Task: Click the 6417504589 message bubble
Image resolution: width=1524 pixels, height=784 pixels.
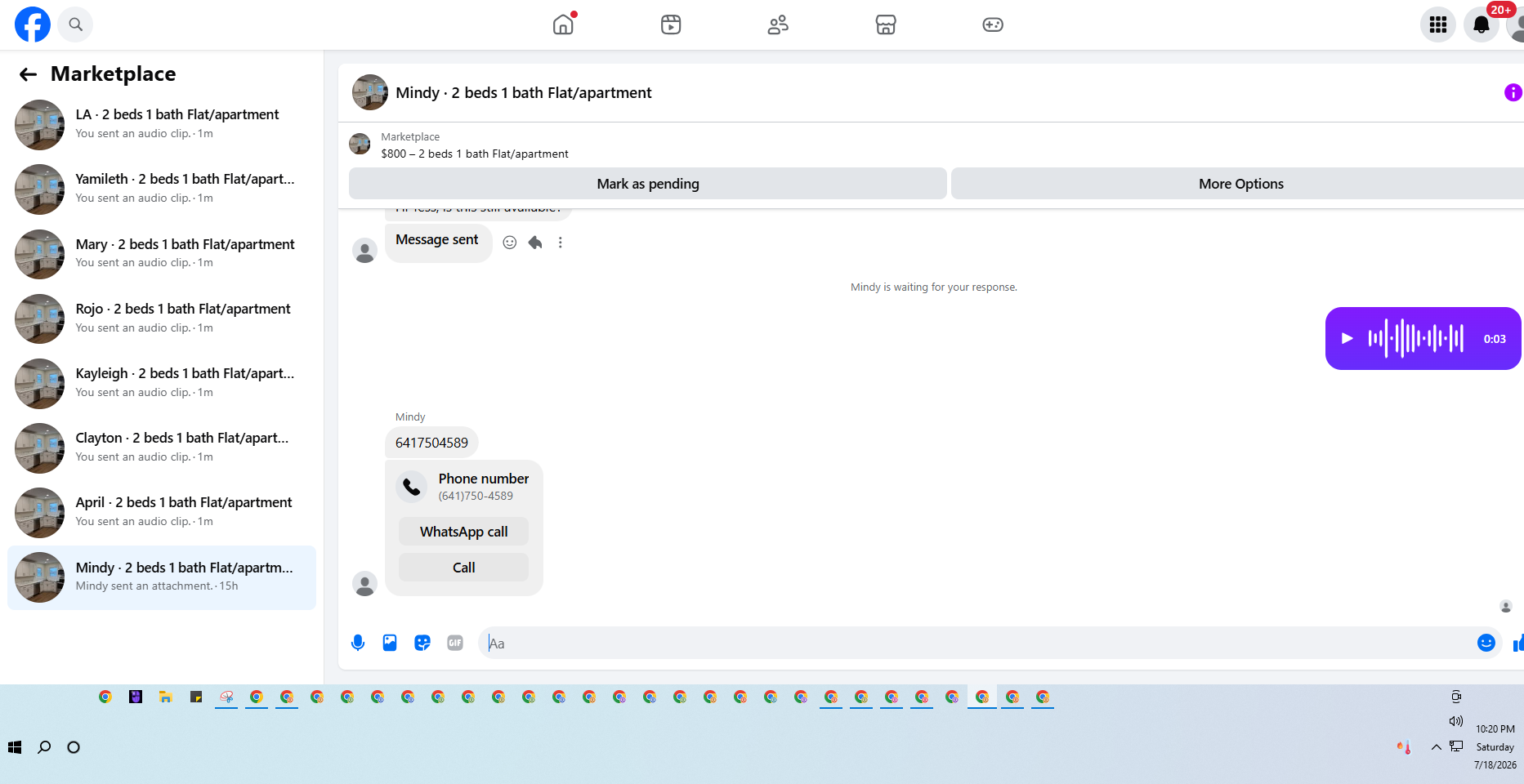Action: [431, 443]
